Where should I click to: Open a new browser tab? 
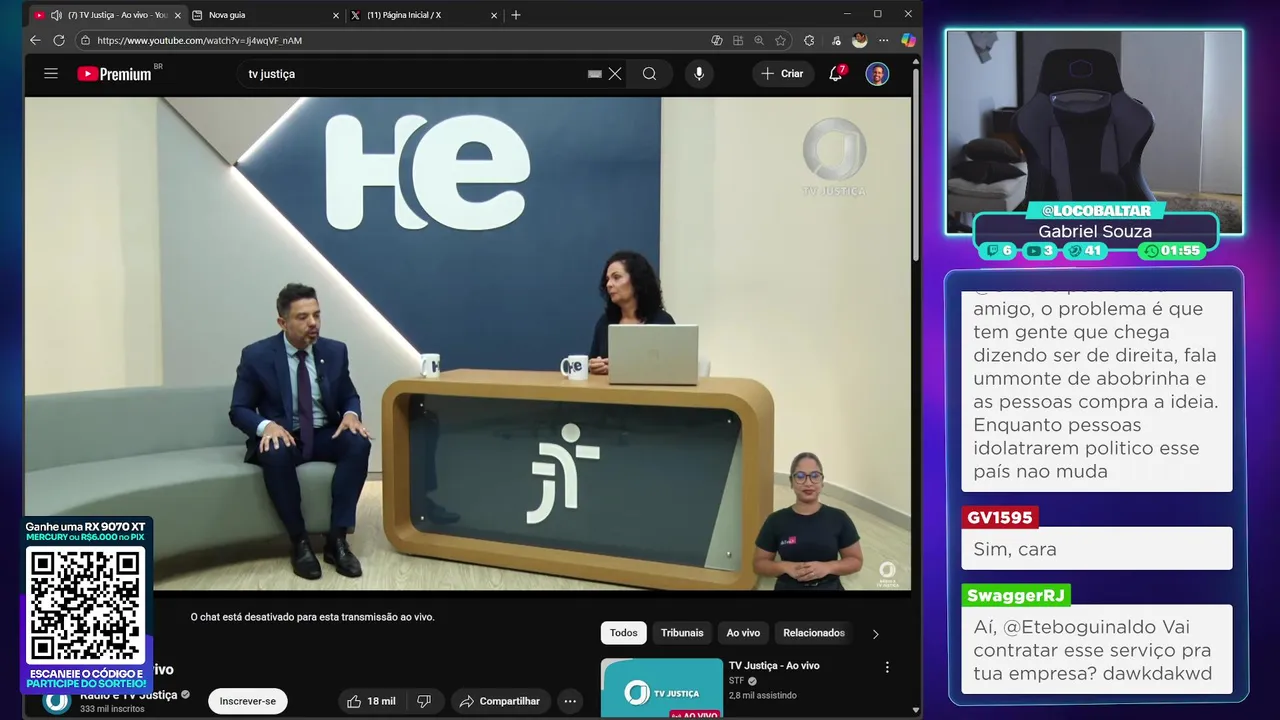click(516, 15)
